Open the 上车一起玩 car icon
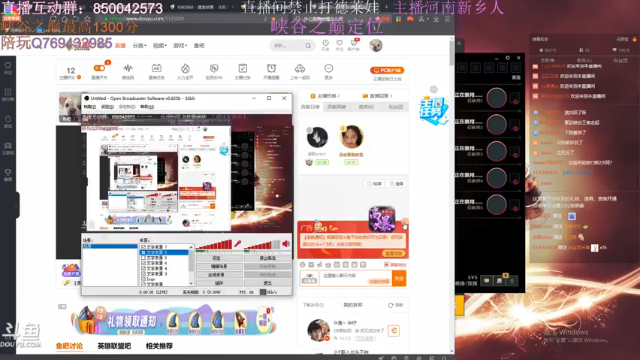Viewport: 640px width, 360px height. coord(300,68)
